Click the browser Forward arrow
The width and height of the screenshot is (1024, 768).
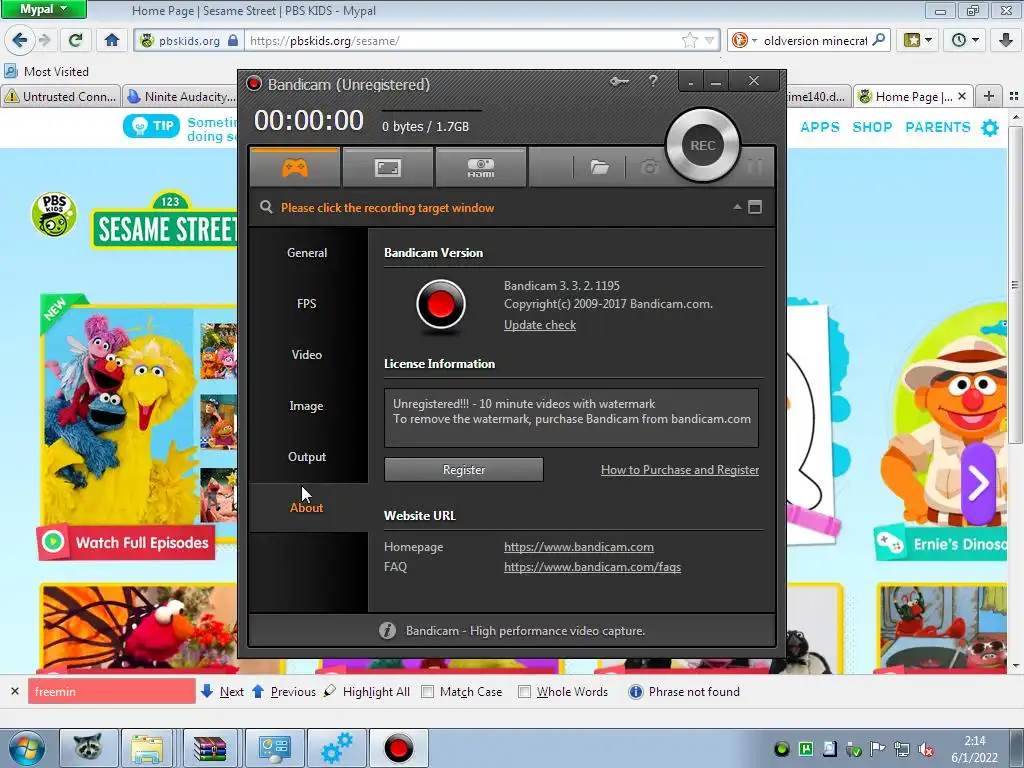tap(44, 40)
